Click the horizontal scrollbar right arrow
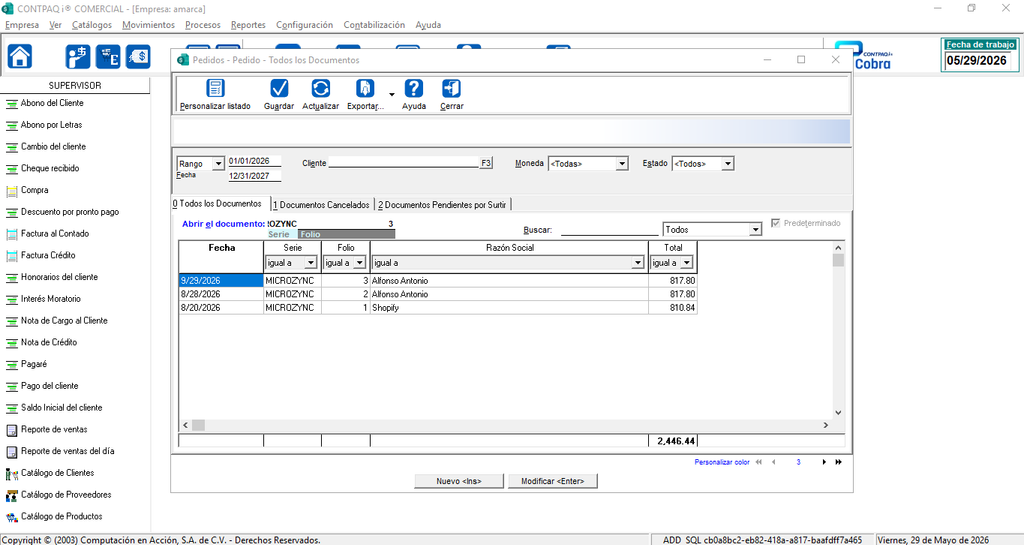 point(825,425)
